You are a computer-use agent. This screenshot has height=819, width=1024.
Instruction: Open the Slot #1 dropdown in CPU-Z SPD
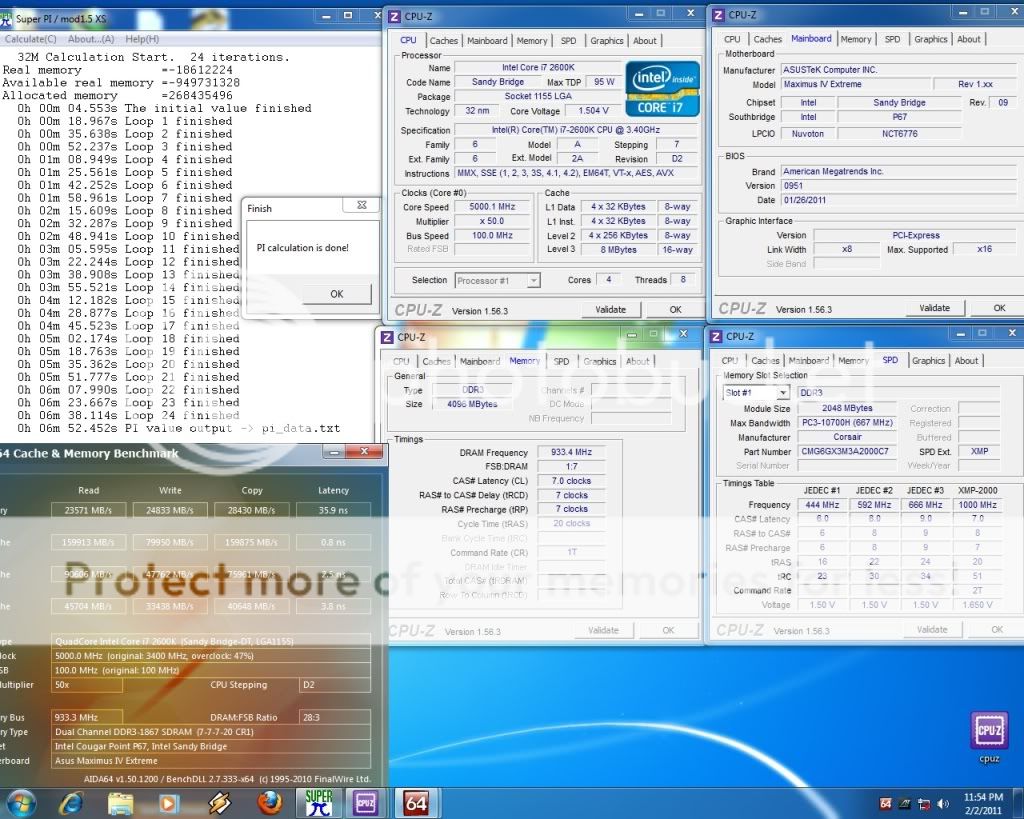point(783,393)
